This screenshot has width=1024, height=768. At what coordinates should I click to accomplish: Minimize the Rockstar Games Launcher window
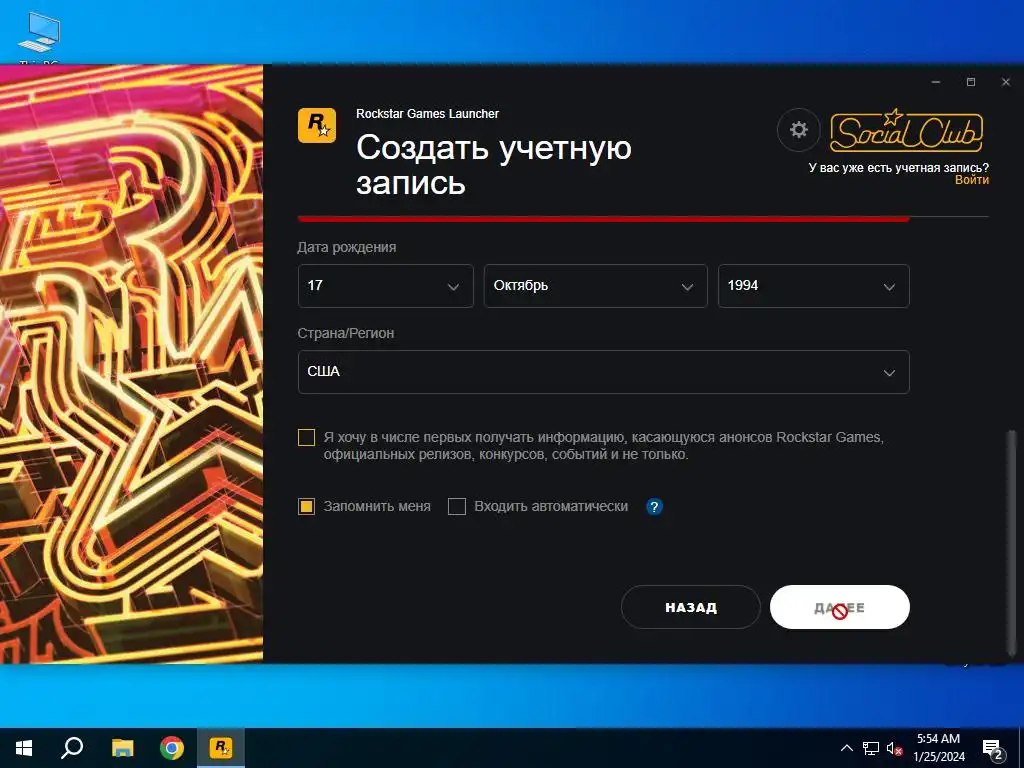tap(936, 82)
